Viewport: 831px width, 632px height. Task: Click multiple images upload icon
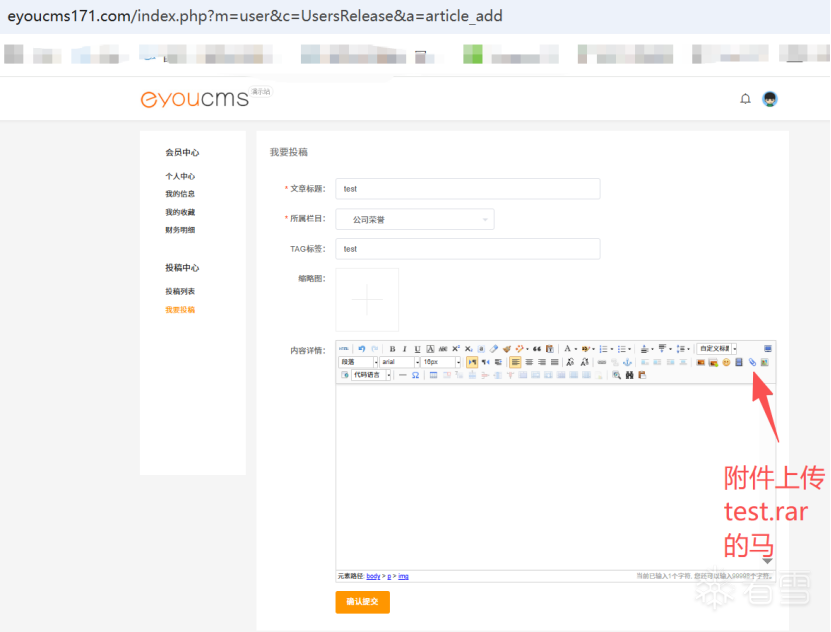pos(713,363)
